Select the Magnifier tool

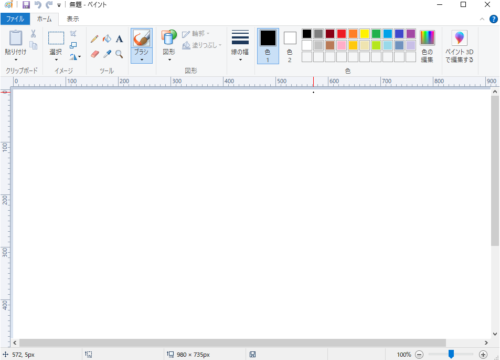[119, 54]
